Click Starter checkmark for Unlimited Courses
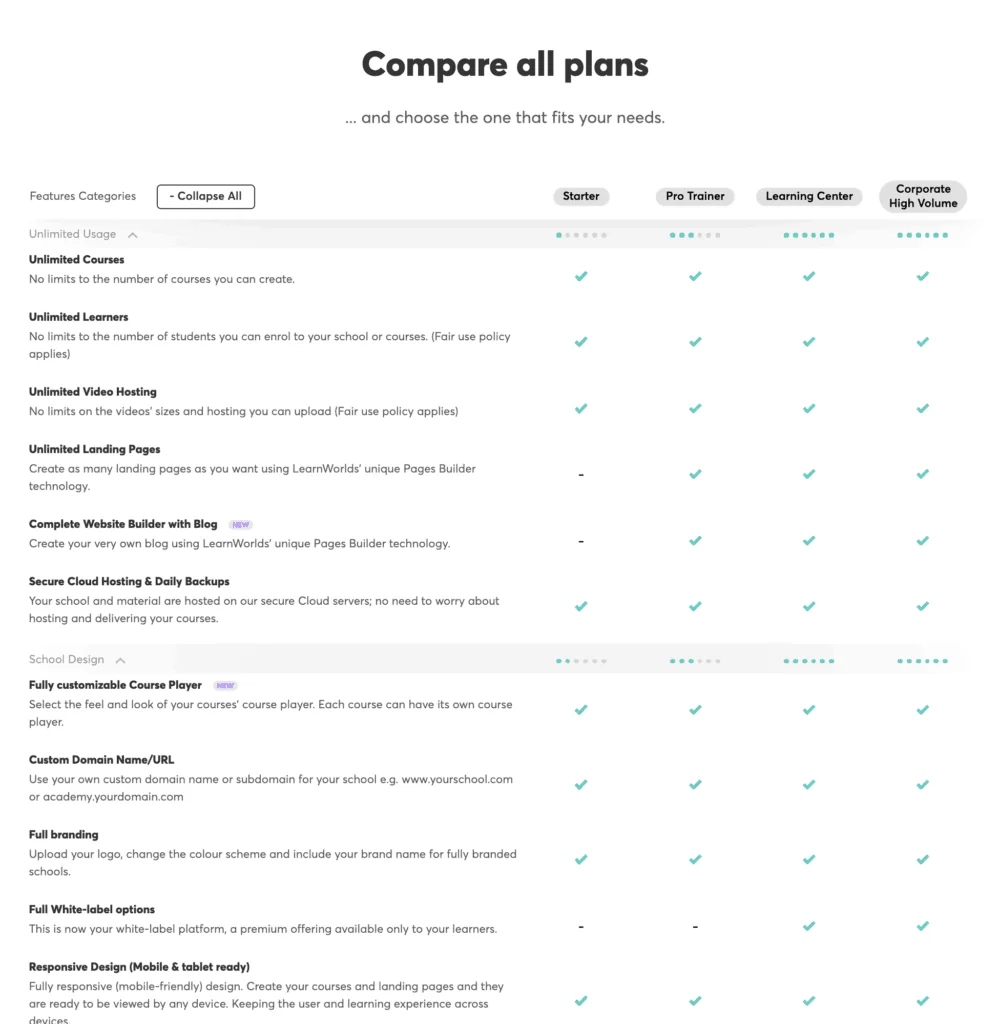 (580, 276)
